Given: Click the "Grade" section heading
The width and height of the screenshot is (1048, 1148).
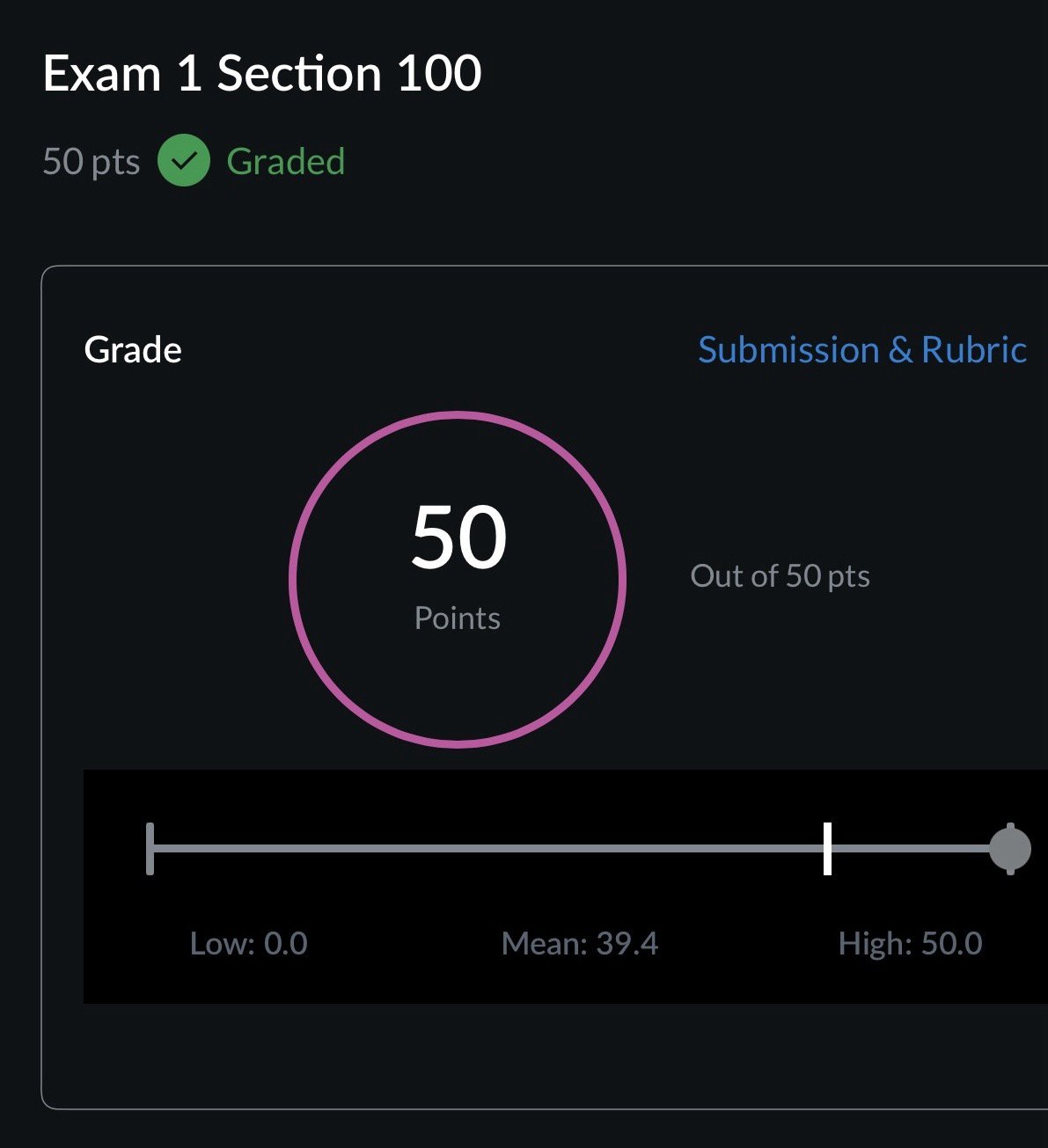Looking at the screenshot, I should pyautogui.click(x=133, y=350).
